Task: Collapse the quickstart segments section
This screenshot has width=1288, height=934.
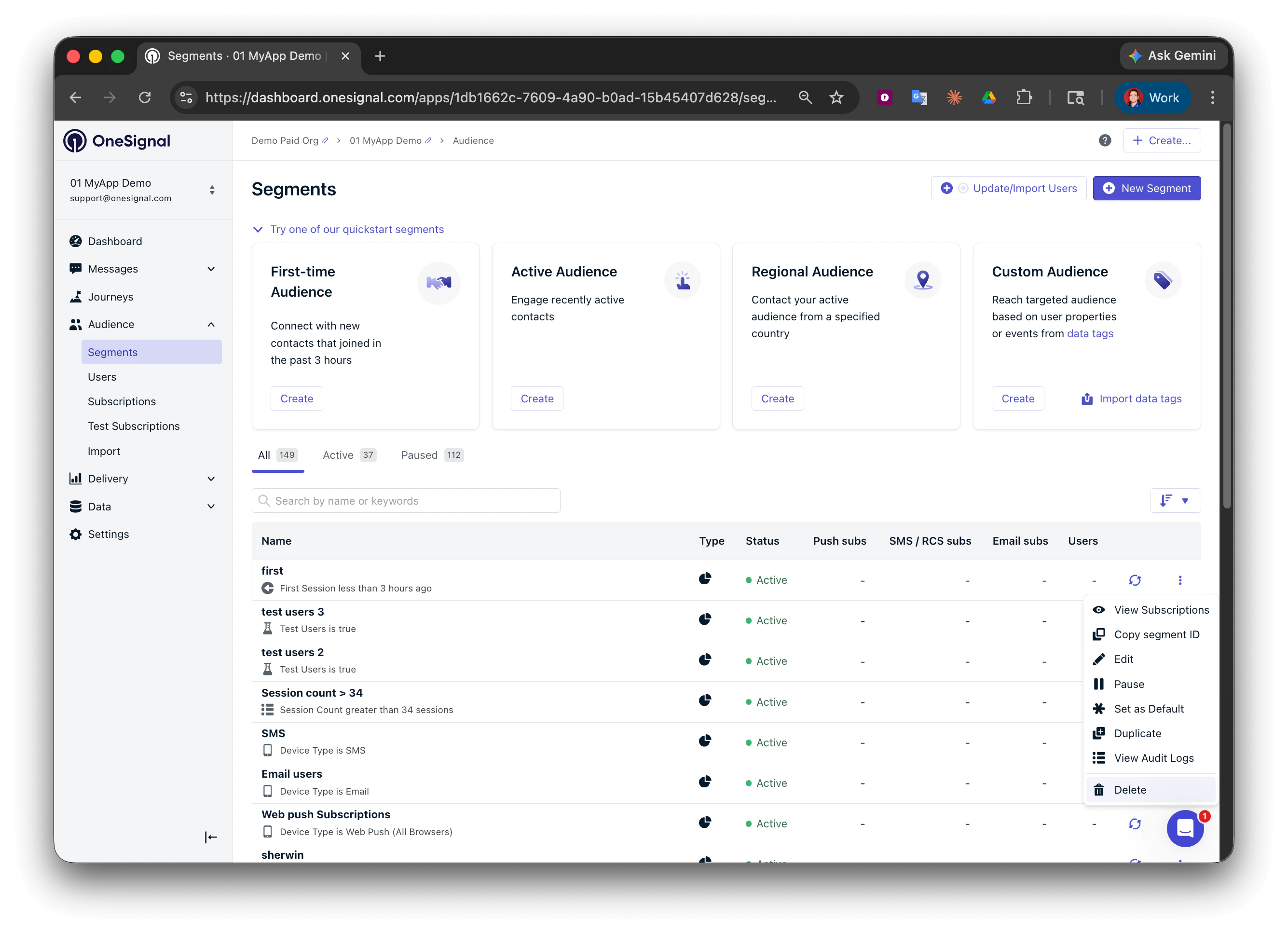Action: pos(257,229)
